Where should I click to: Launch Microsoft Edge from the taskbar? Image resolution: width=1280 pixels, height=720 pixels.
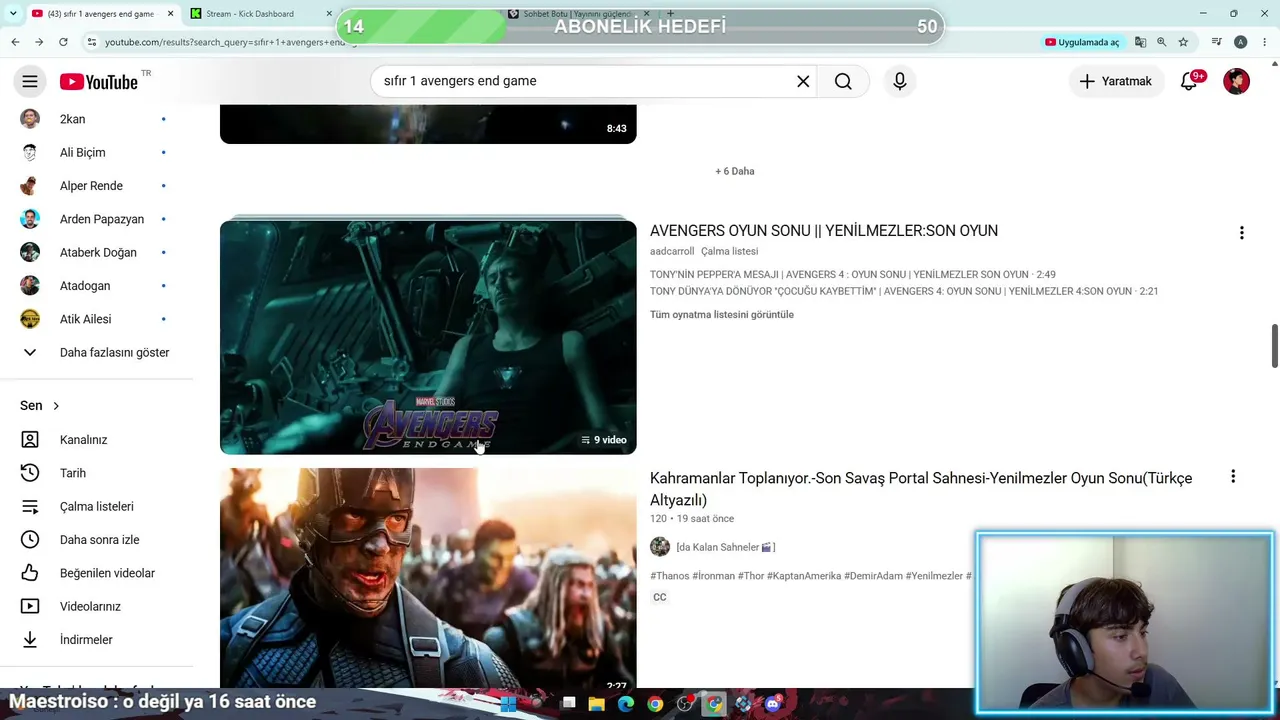click(626, 704)
